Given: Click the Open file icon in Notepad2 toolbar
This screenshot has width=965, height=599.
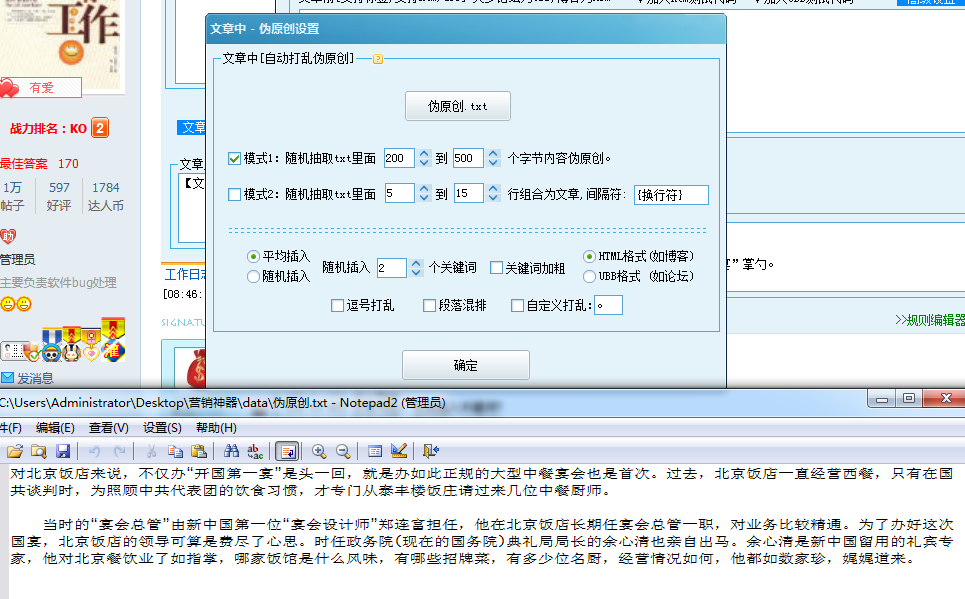Looking at the screenshot, I should tap(15, 451).
